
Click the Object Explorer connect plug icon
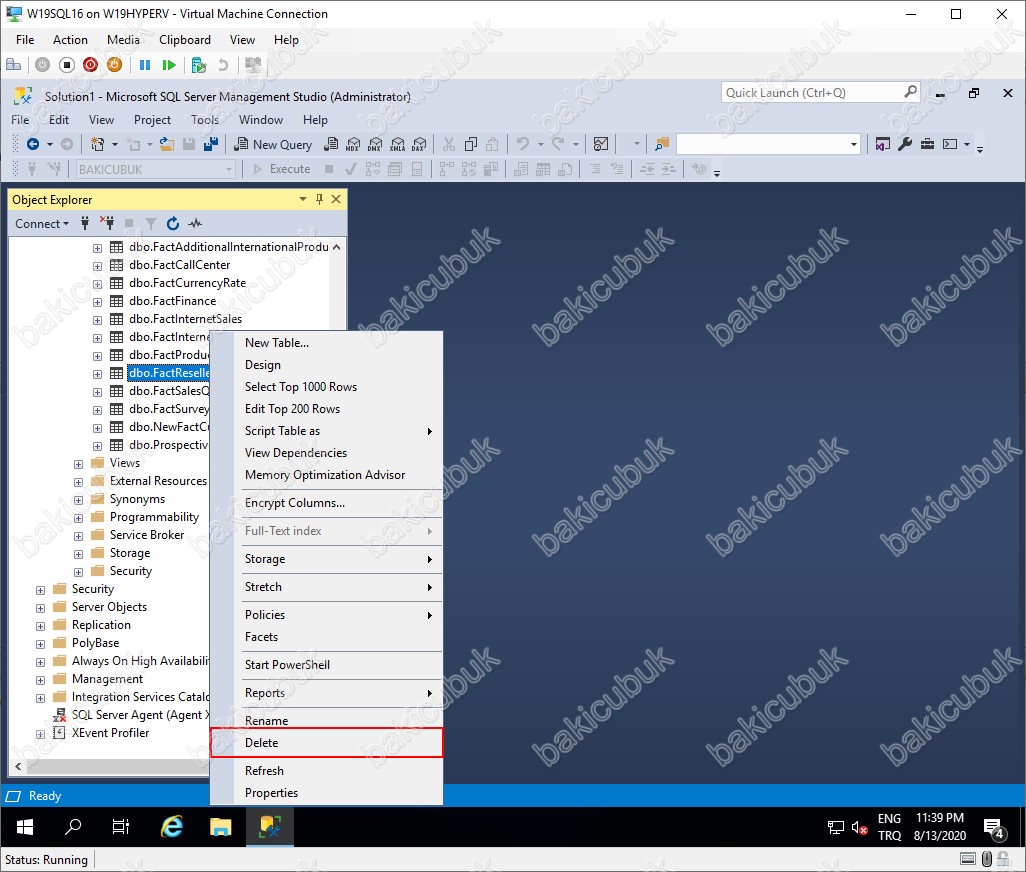tap(85, 224)
